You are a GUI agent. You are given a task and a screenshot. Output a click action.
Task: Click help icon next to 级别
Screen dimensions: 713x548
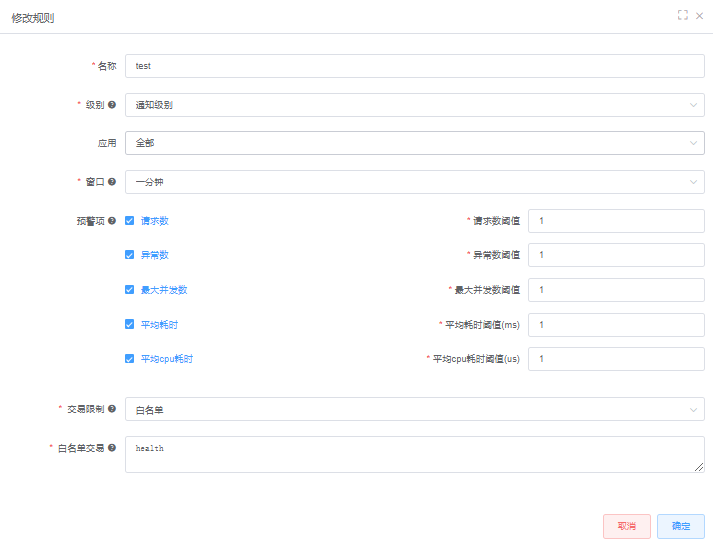click(112, 105)
